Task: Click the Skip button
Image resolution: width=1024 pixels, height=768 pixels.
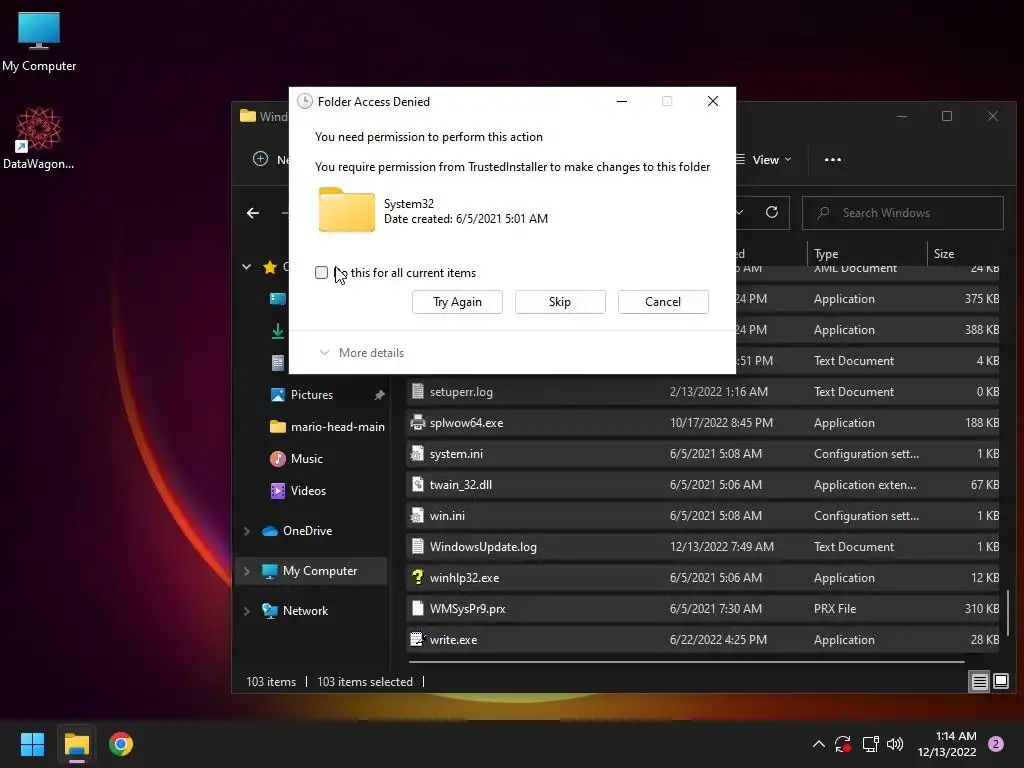Action: click(x=560, y=302)
